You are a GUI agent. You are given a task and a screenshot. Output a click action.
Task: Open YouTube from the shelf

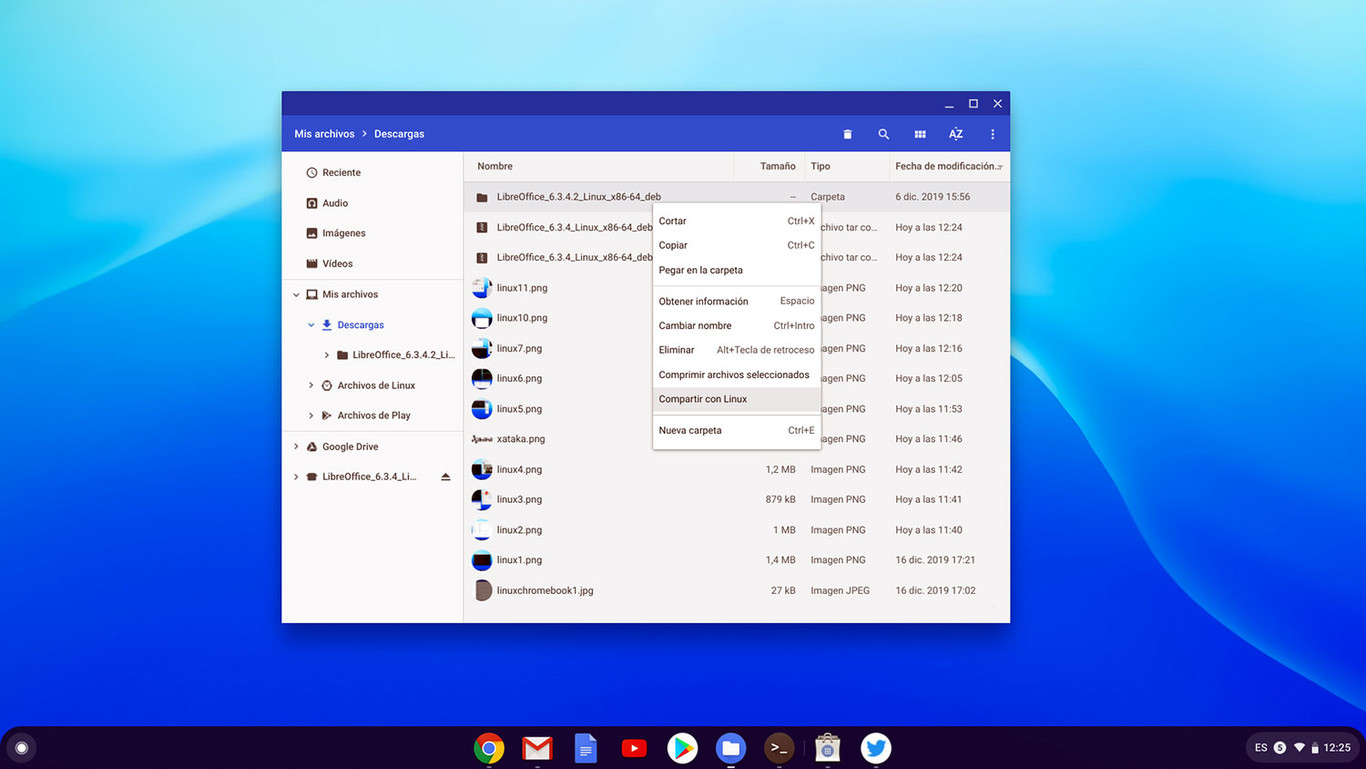[x=633, y=747]
